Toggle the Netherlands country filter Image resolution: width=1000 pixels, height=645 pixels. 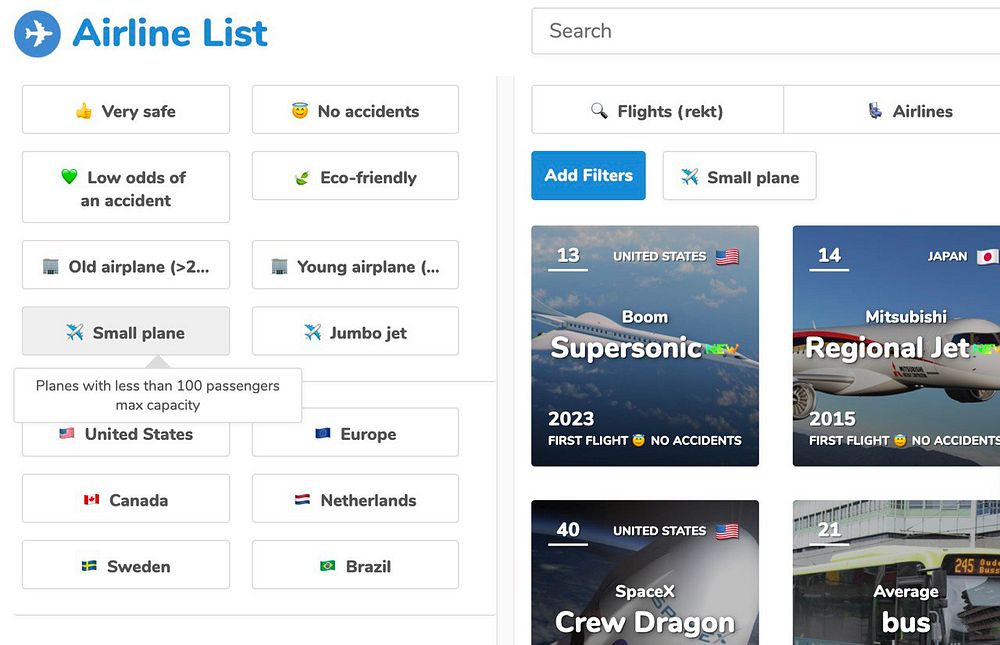pyautogui.click(x=355, y=499)
